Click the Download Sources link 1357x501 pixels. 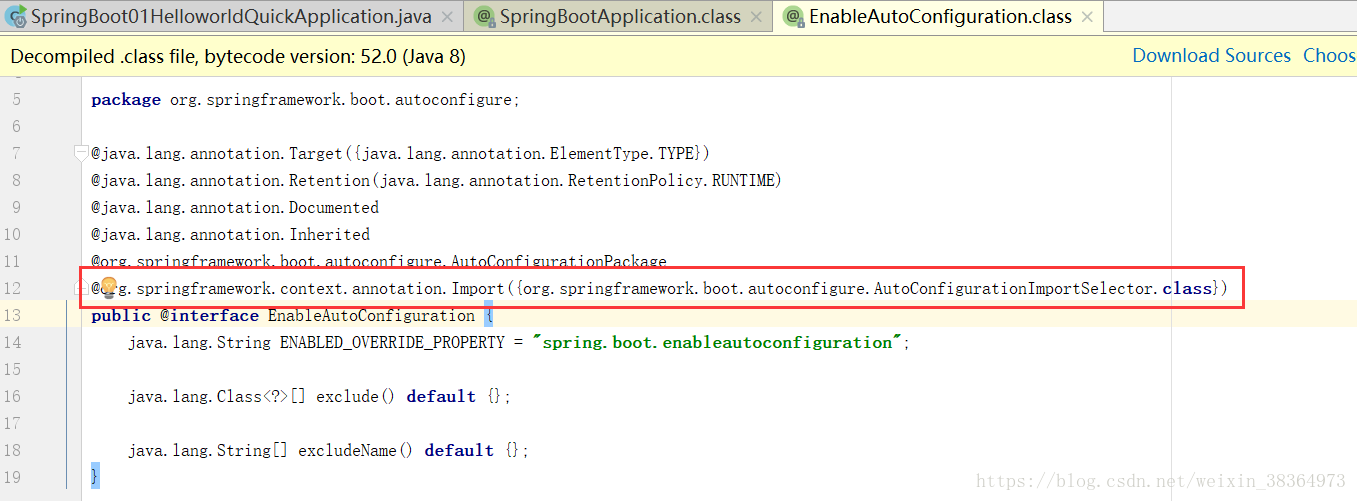point(1211,56)
